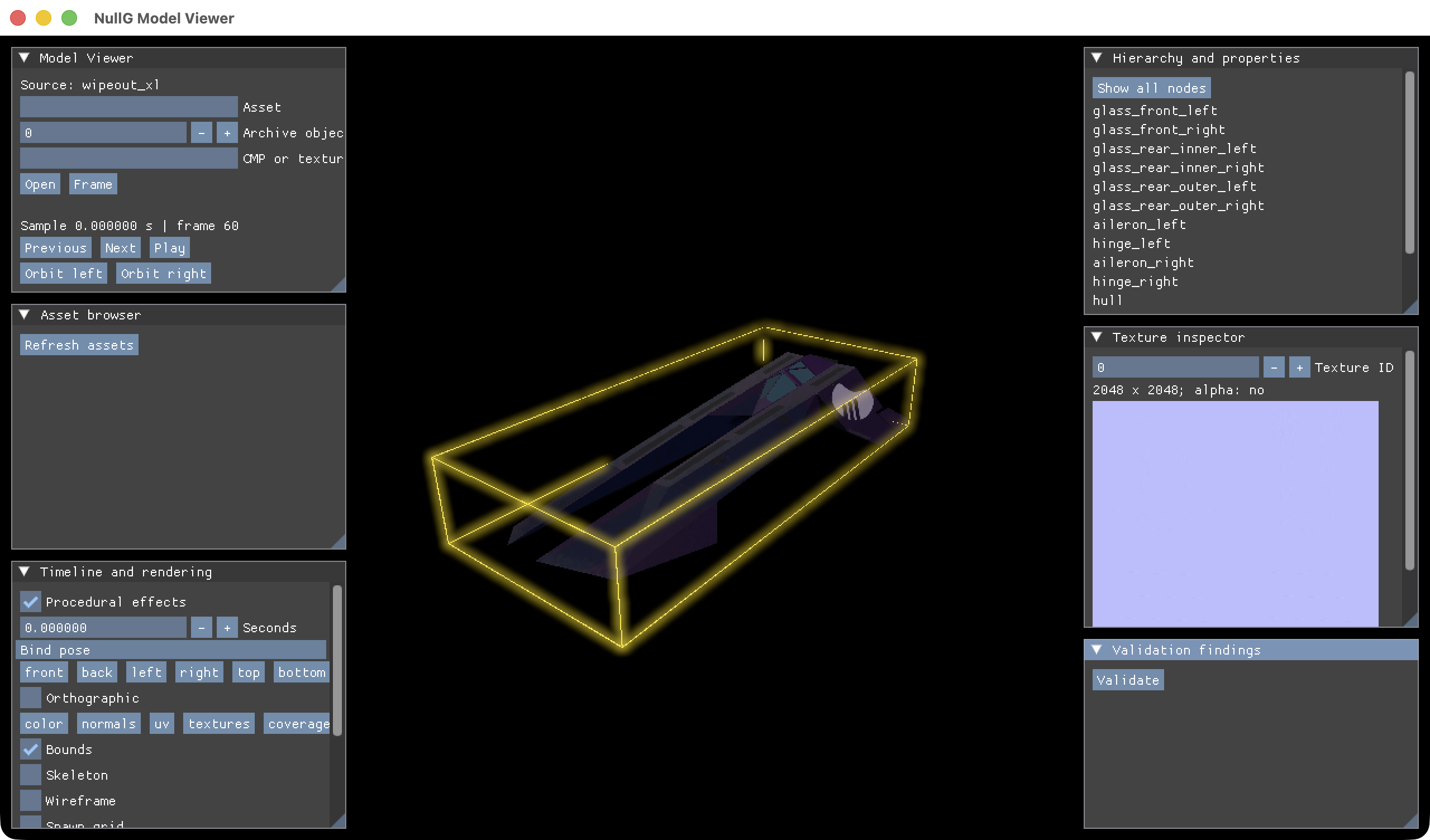Image resolution: width=1430 pixels, height=840 pixels.
Task: Toggle the Procedural effects checkbox
Action: [x=31, y=602]
